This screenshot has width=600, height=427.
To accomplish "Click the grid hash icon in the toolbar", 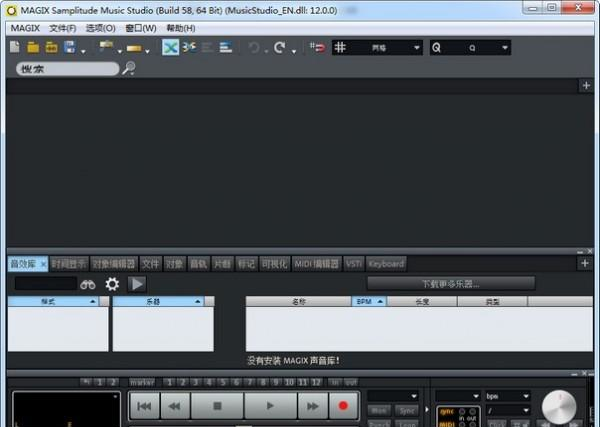I will click(x=340, y=47).
